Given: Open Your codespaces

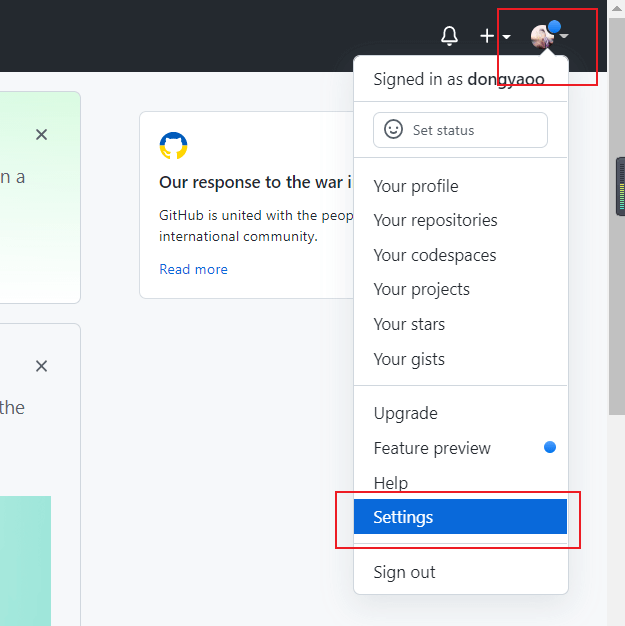Looking at the screenshot, I should [460, 255].
